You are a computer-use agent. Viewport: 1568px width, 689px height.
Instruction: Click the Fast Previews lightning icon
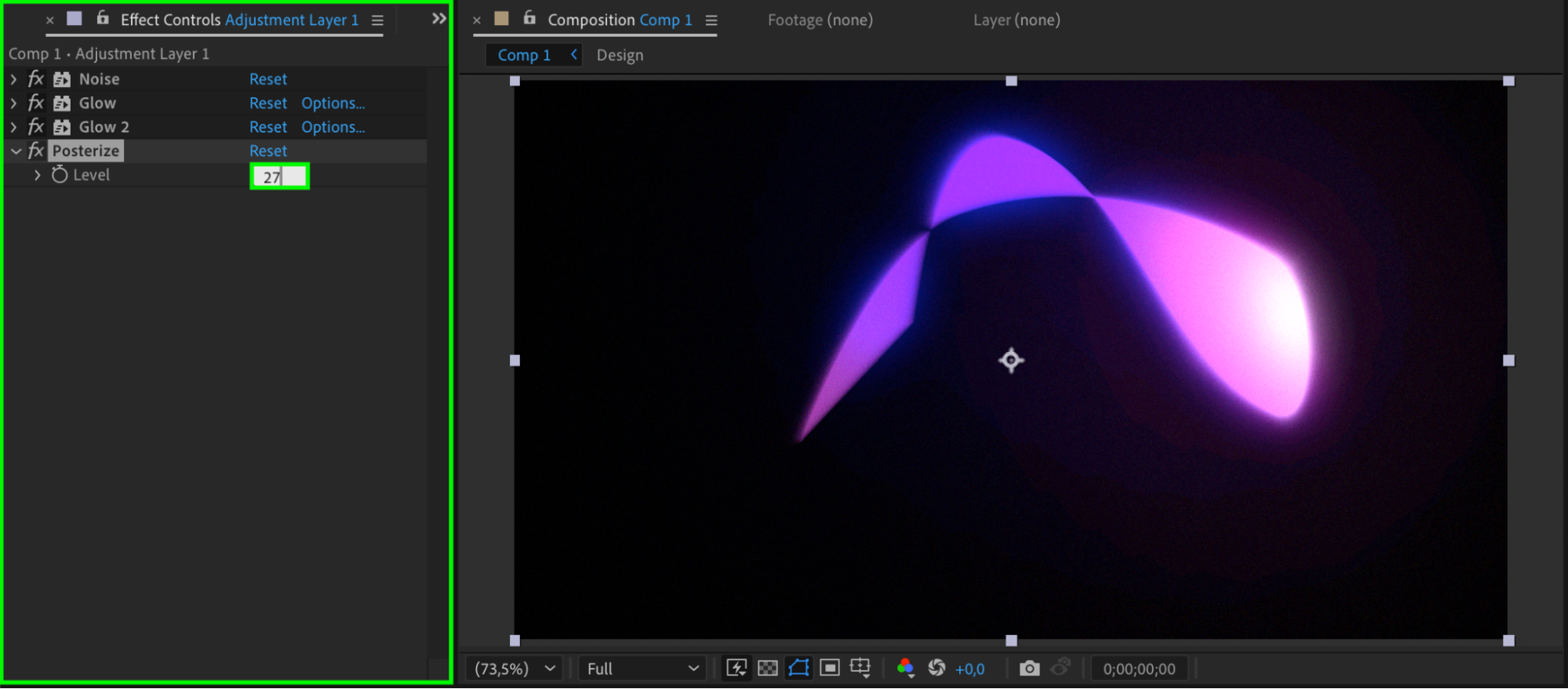point(736,668)
